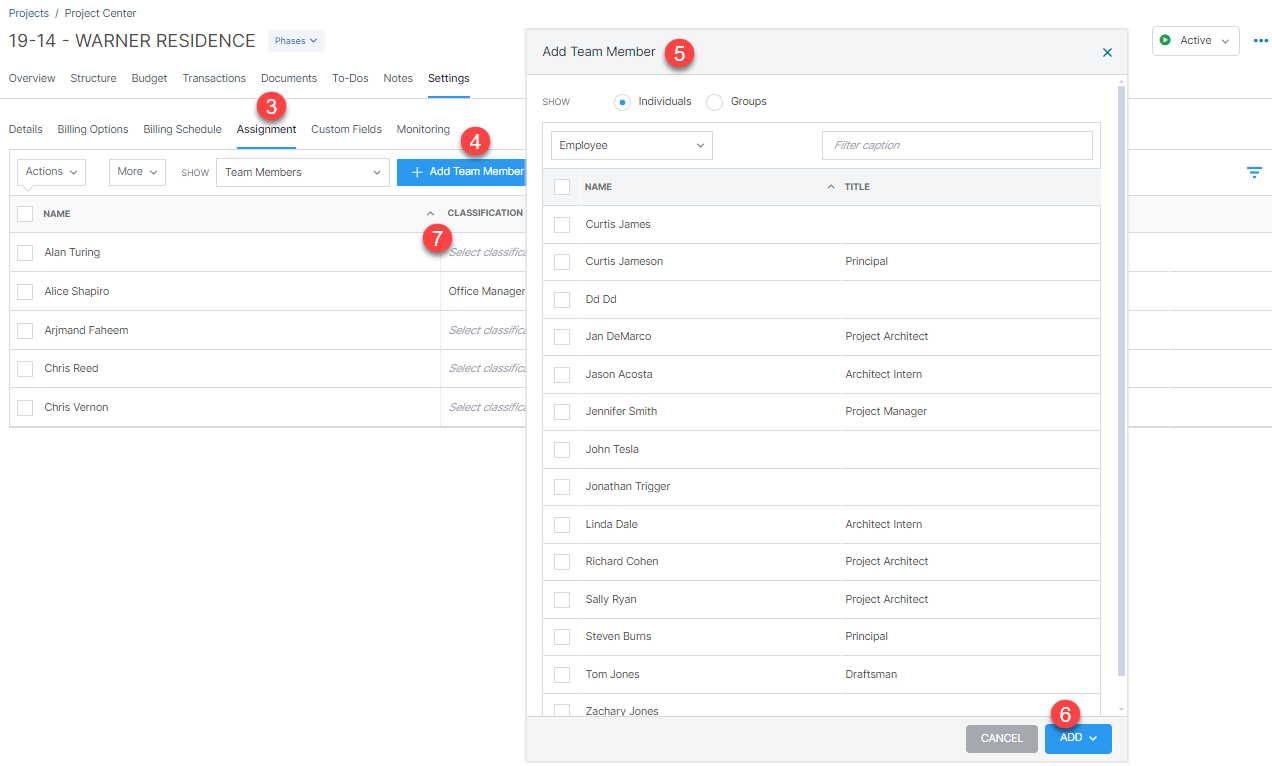The height and width of the screenshot is (766, 1272).
Task: Click the Filter caption input field
Action: tap(956, 145)
